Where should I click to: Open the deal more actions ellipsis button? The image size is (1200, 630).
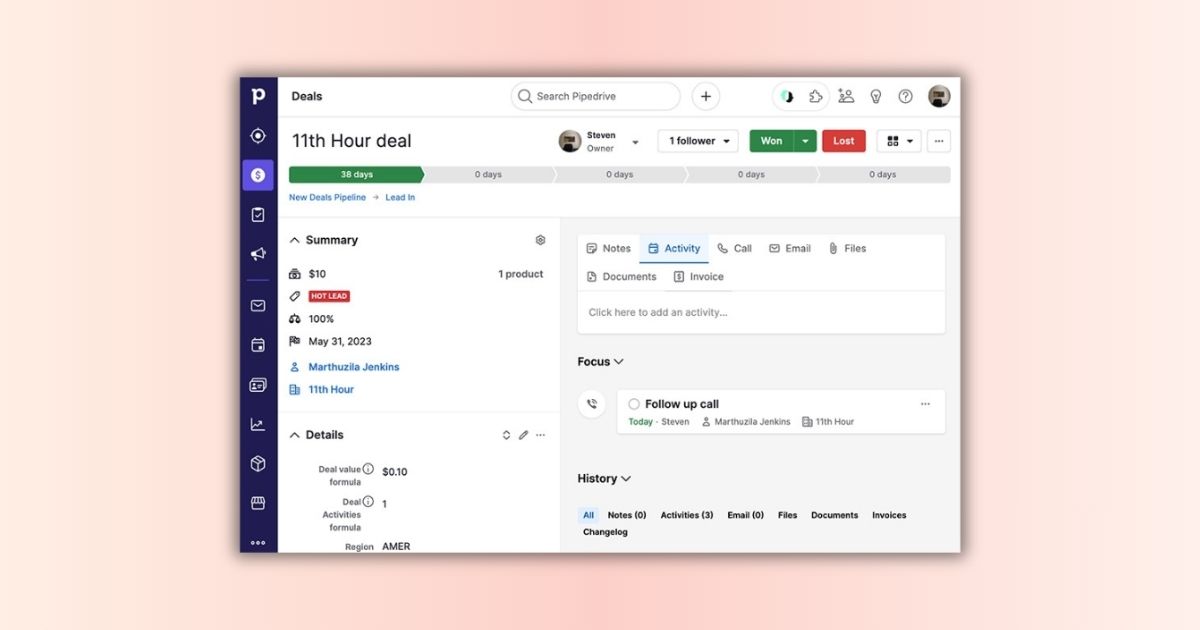(939, 141)
